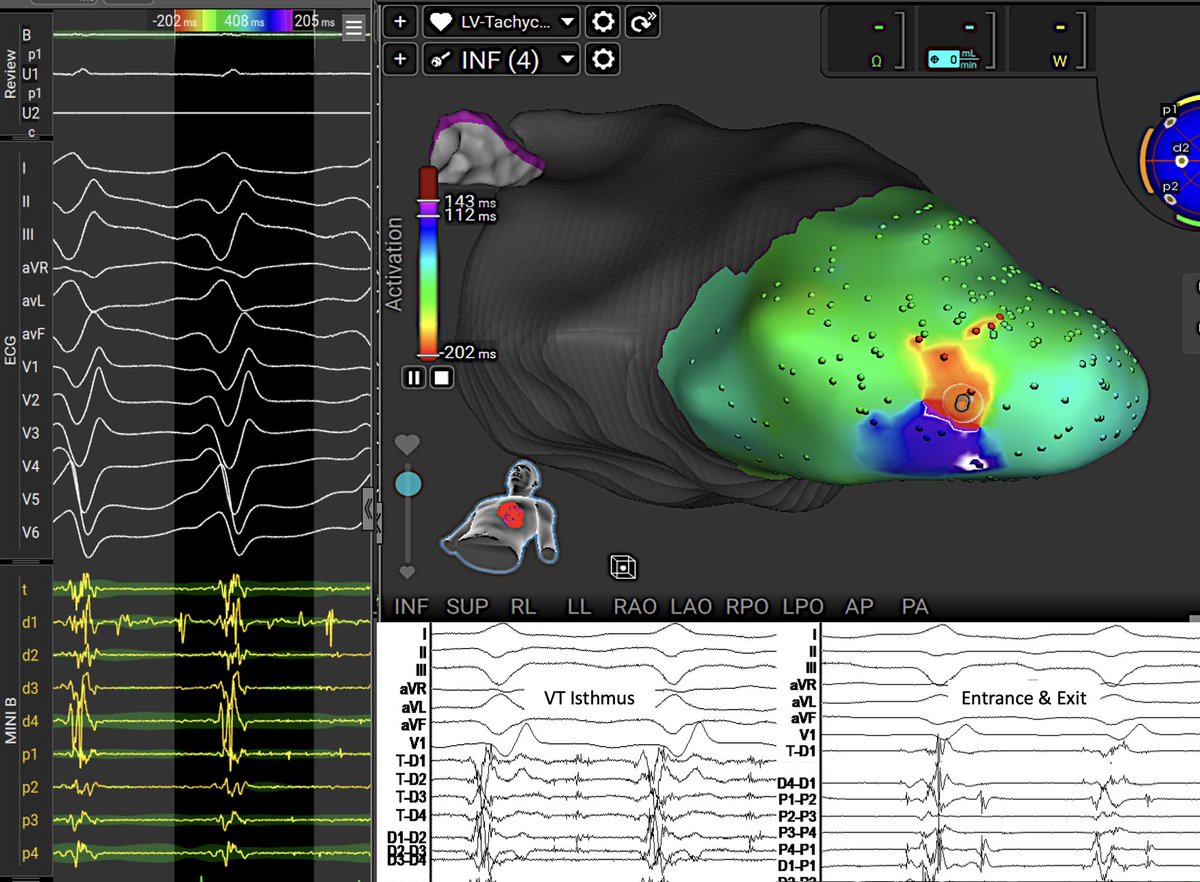Select the Review tab on the left panel
This screenshot has height=882, width=1200.
[10, 70]
